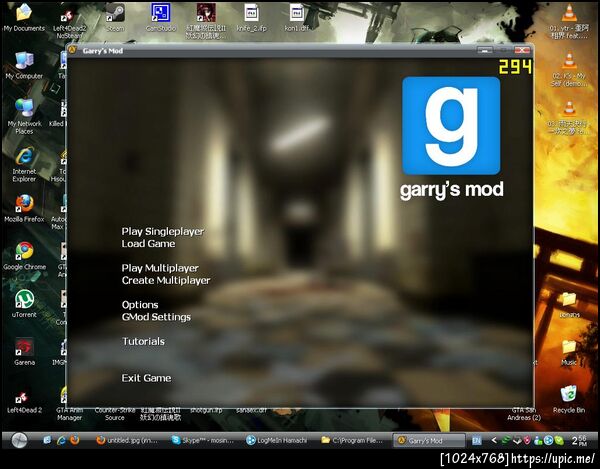Open GMod Settings

pos(156,317)
